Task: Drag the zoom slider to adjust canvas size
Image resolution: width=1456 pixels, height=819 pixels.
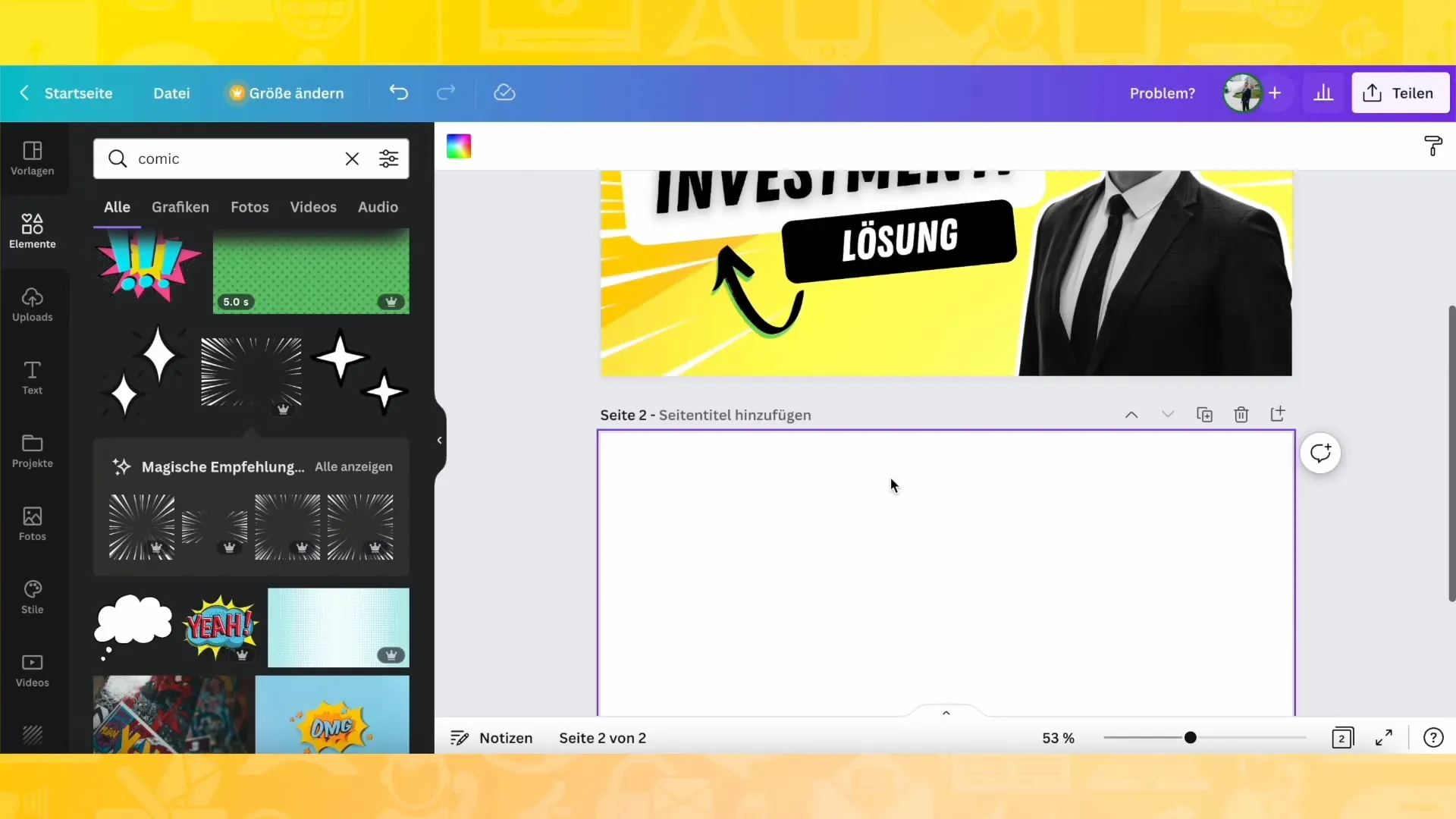Action: [1191, 738]
